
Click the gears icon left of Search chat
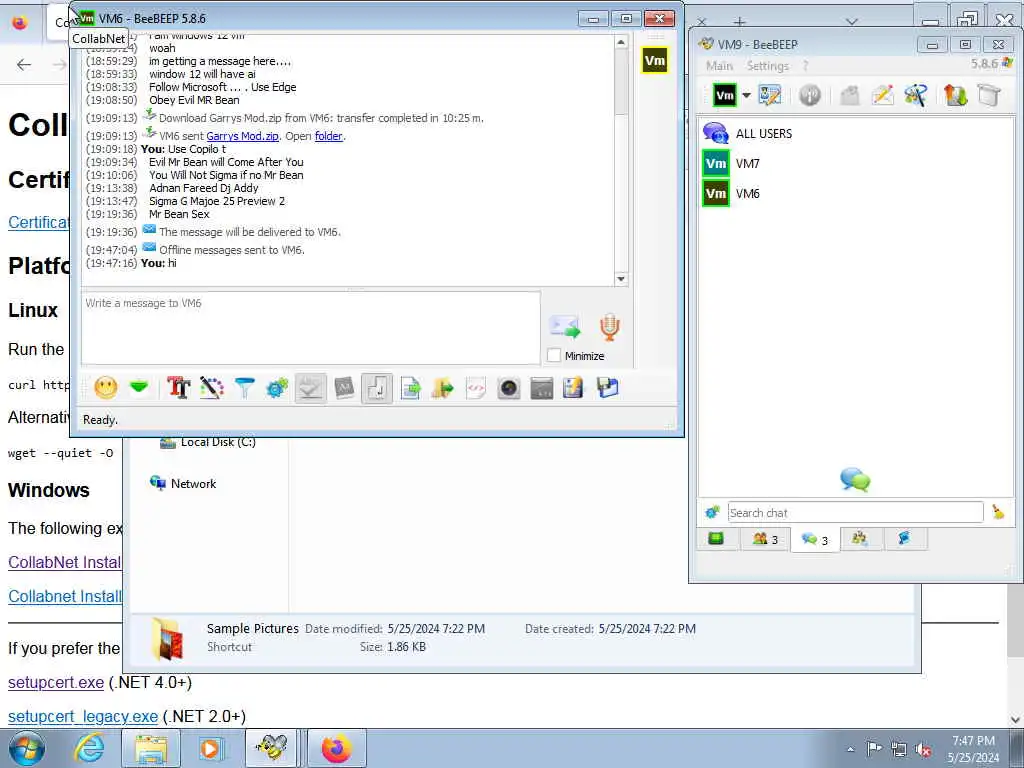click(712, 513)
